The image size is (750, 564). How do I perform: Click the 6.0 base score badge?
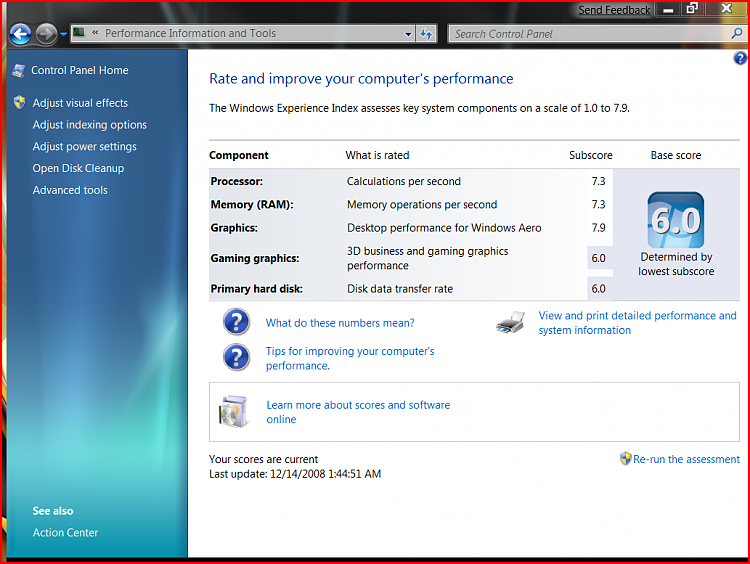(x=676, y=220)
